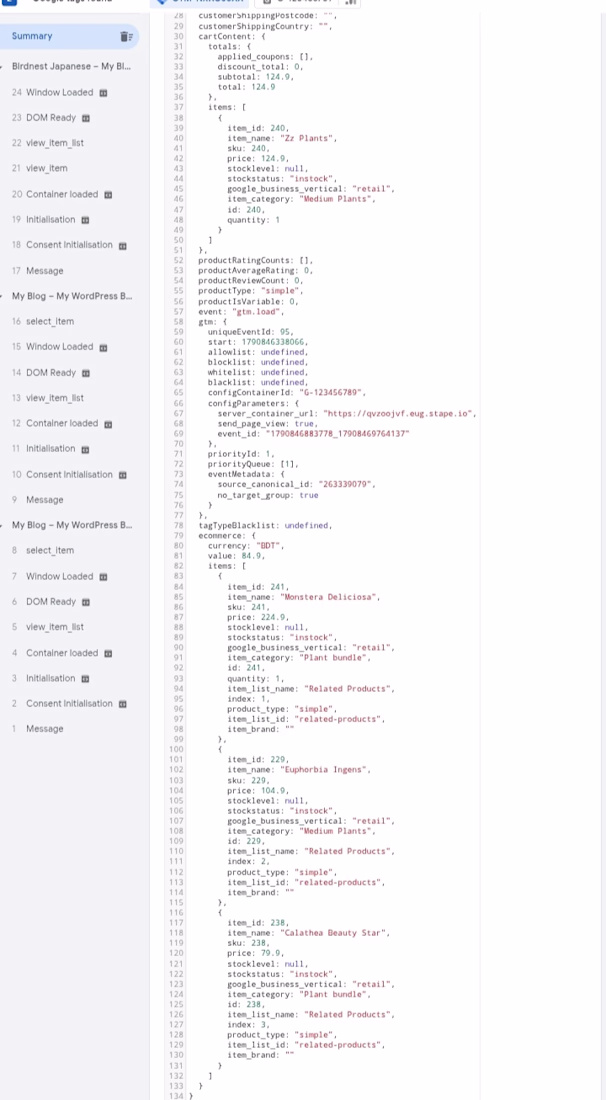The height and width of the screenshot is (1100, 606).
Task: Click the API icon beside 20 Container loaded
Action: tap(108, 194)
